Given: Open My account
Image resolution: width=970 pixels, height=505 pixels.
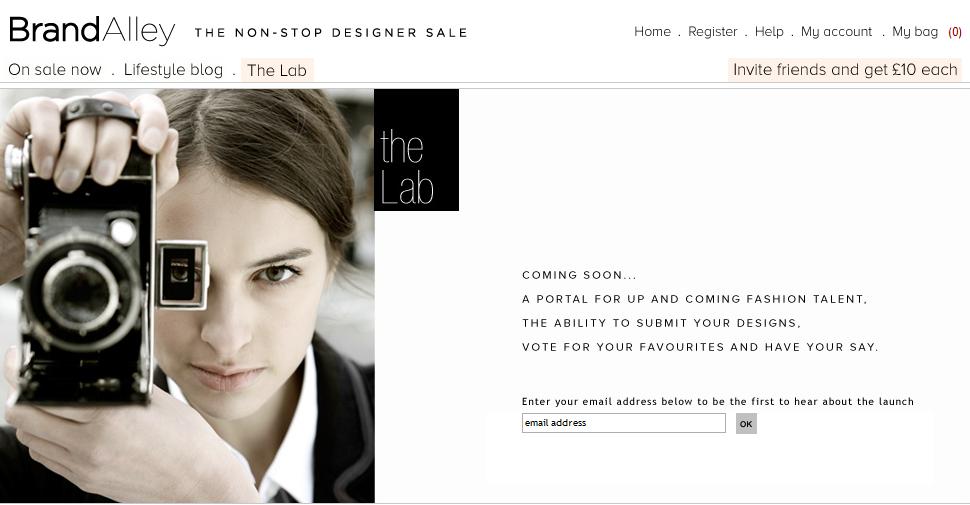Looking at the screenshot, I should tap(836, 32).
